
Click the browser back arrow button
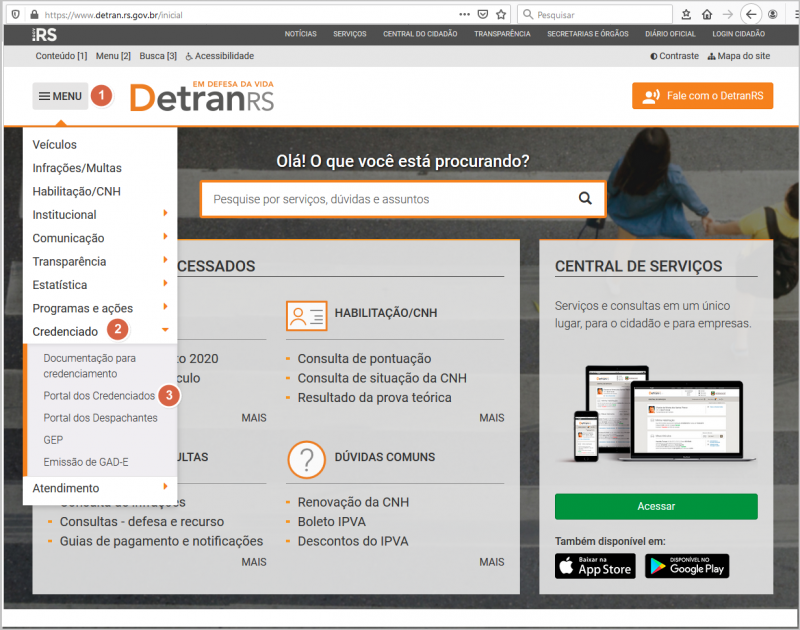click(751, 14)
